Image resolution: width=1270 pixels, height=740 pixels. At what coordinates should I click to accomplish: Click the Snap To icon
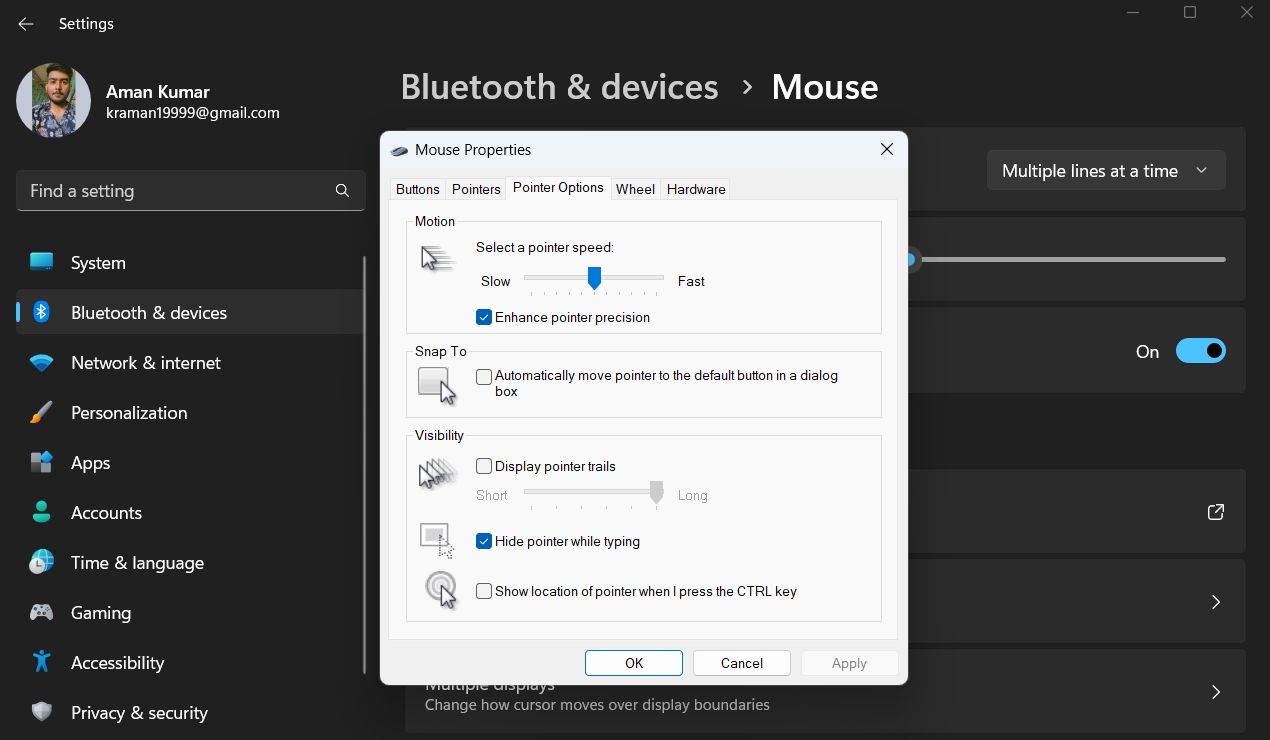coord(437,385)
